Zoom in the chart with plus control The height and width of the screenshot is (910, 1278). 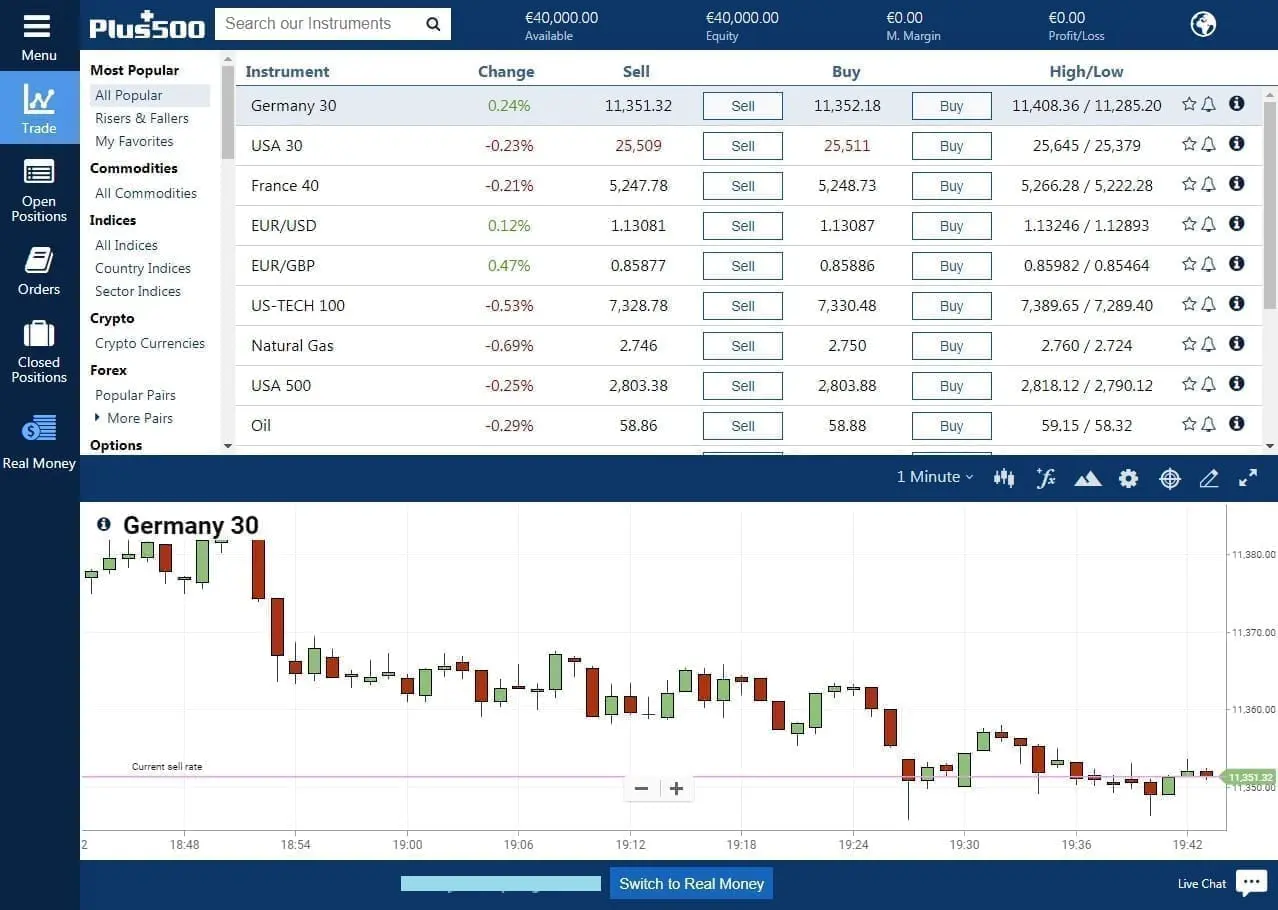click(676, 788)
